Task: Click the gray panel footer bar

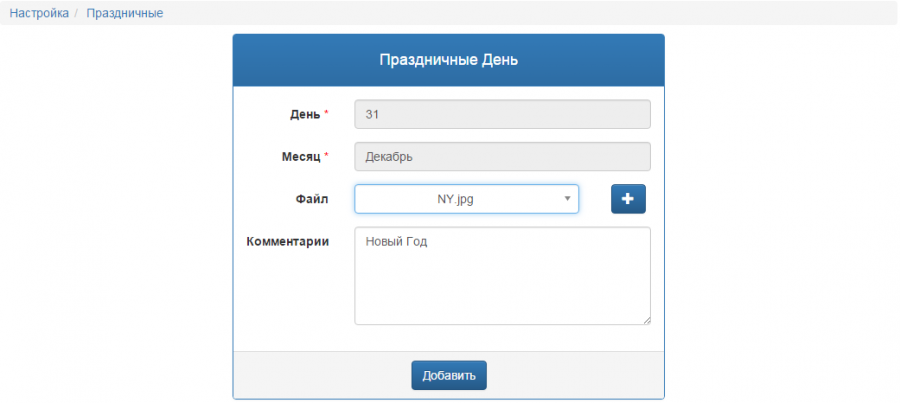Action: coord(448,375)
